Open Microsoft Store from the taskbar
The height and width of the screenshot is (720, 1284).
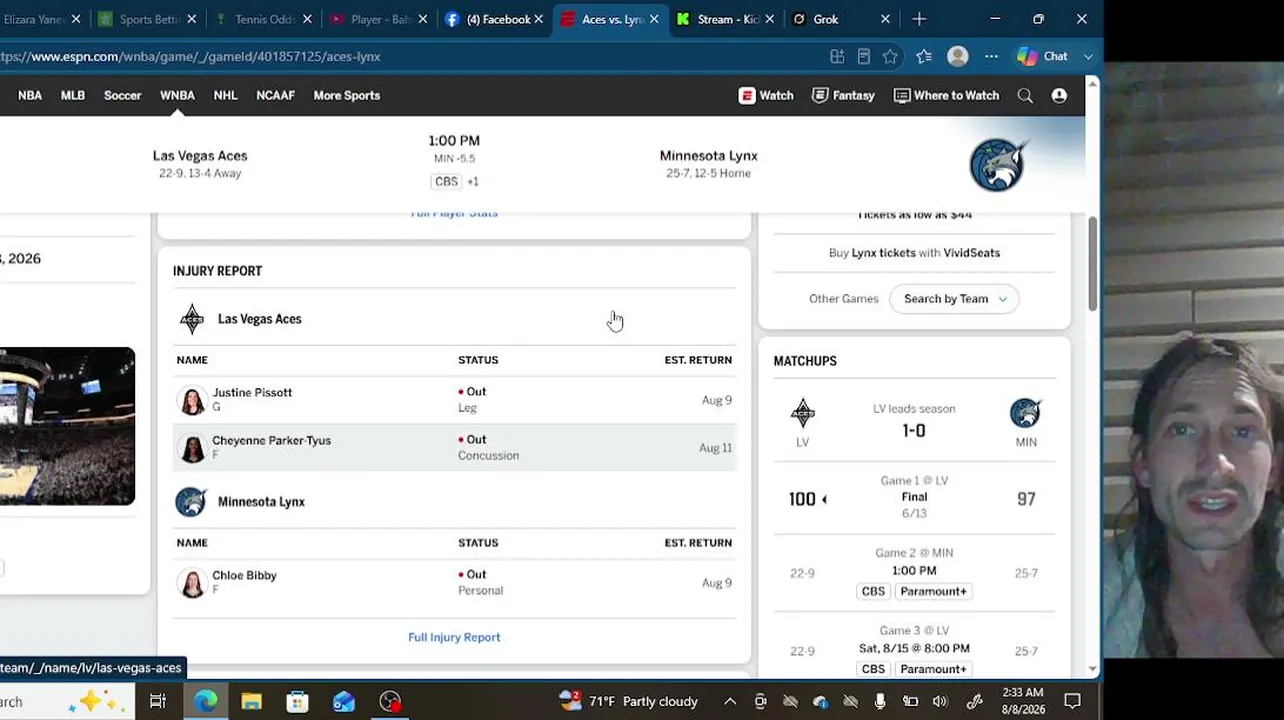pos(297,701)
